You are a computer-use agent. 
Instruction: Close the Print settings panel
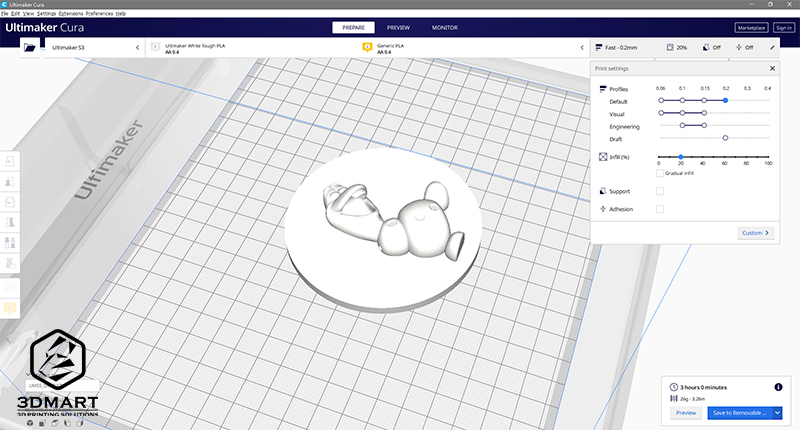772,68
